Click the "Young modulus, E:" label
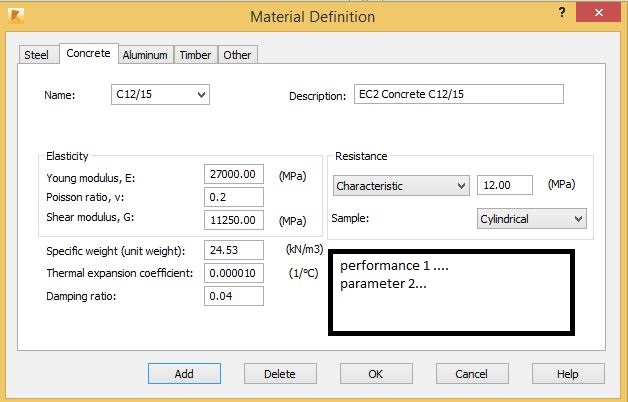 point(91,178)
